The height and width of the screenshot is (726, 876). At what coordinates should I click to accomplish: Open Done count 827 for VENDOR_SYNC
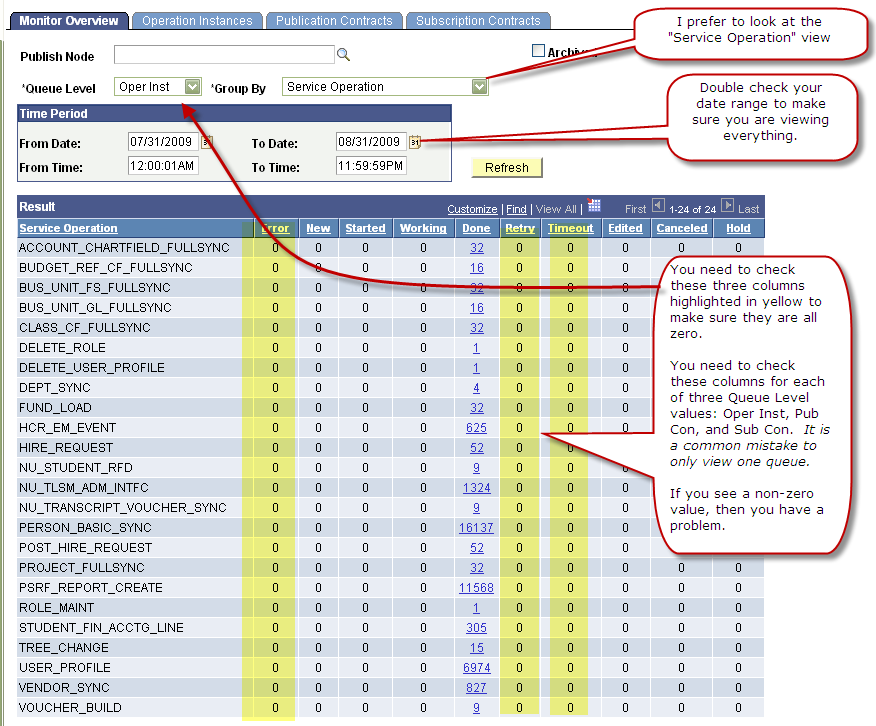(x=477, y=688)
